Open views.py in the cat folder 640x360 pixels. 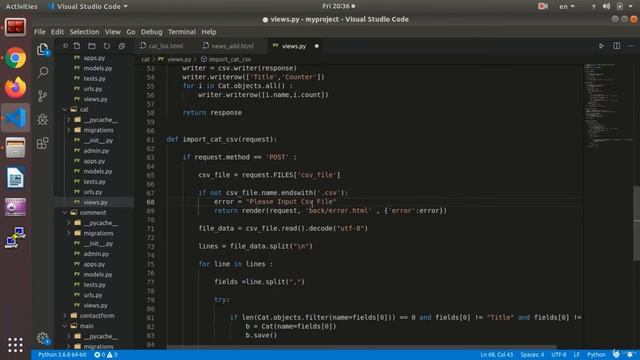[95, 202]
